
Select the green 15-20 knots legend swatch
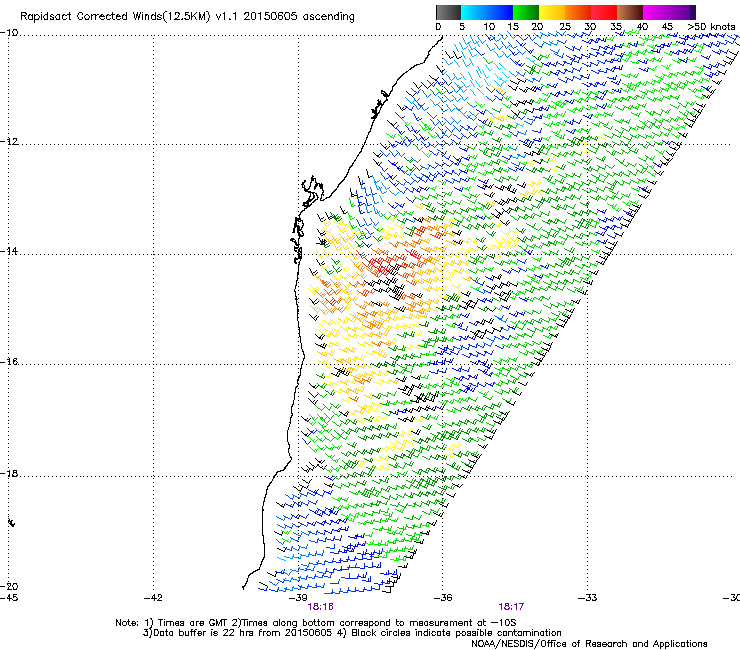[526, 12]
